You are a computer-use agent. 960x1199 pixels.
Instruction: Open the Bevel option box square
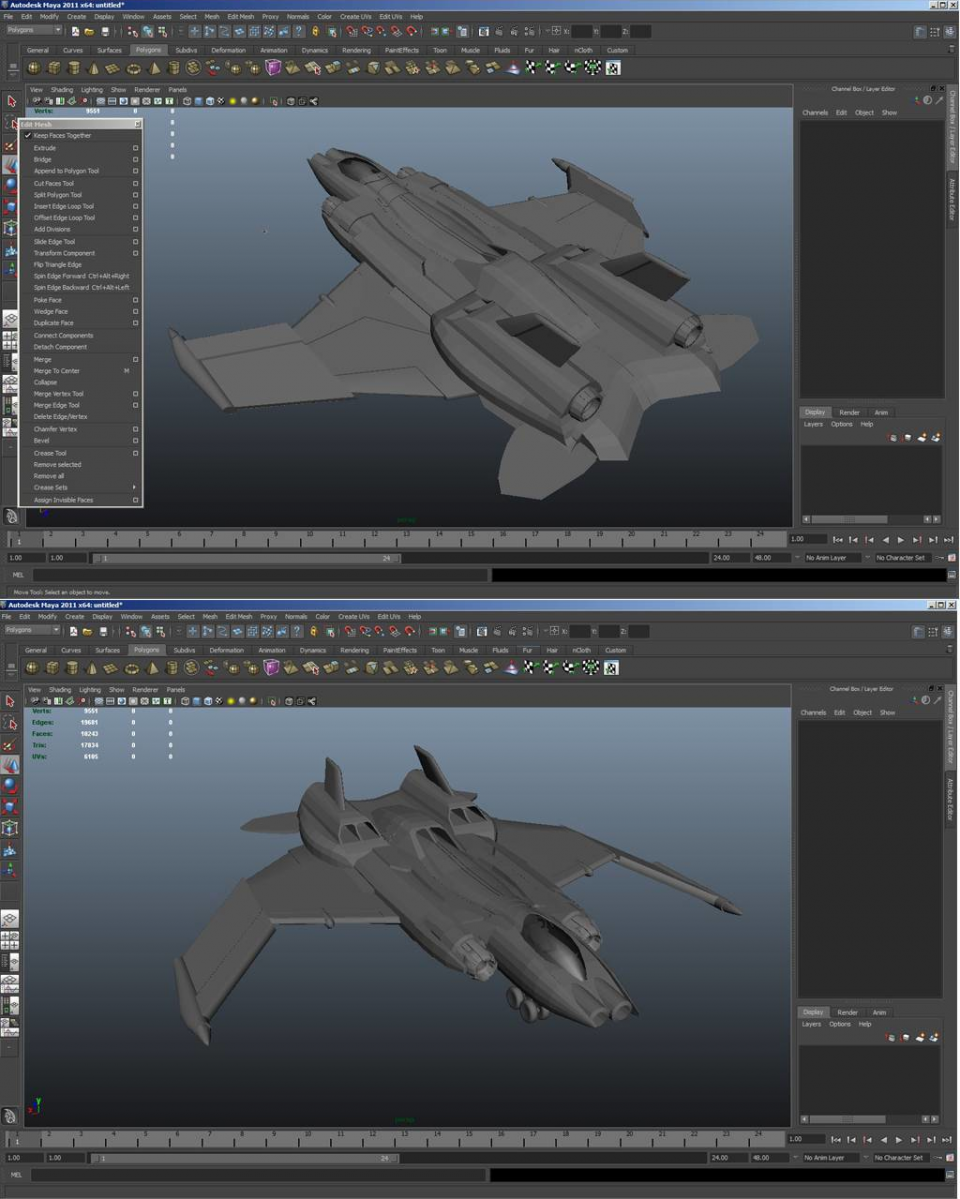pos(136,440)
